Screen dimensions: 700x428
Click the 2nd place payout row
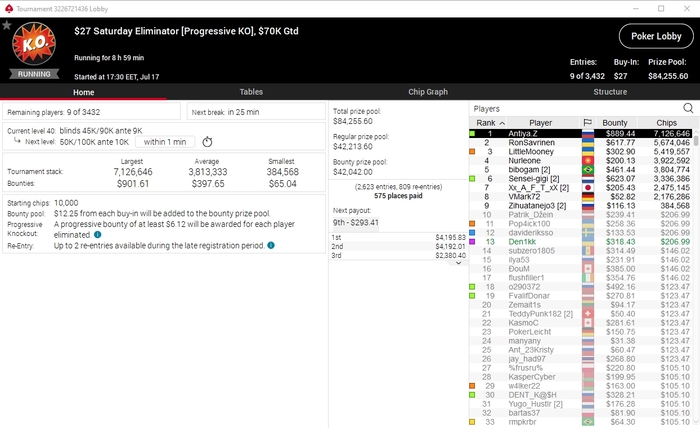click(x=398, y=246)
